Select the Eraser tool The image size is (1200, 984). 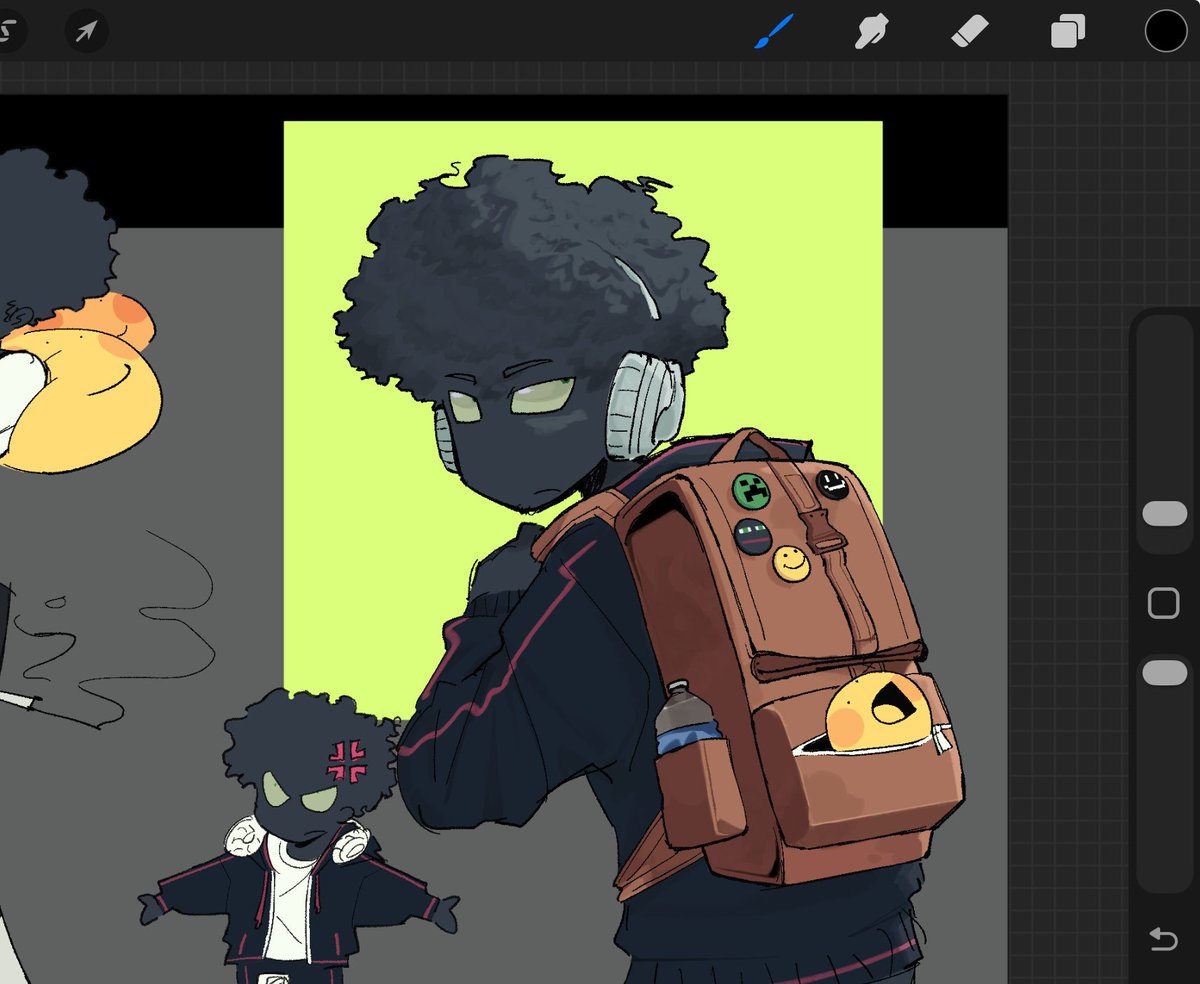pyautogui.click(x=969, y=31)
